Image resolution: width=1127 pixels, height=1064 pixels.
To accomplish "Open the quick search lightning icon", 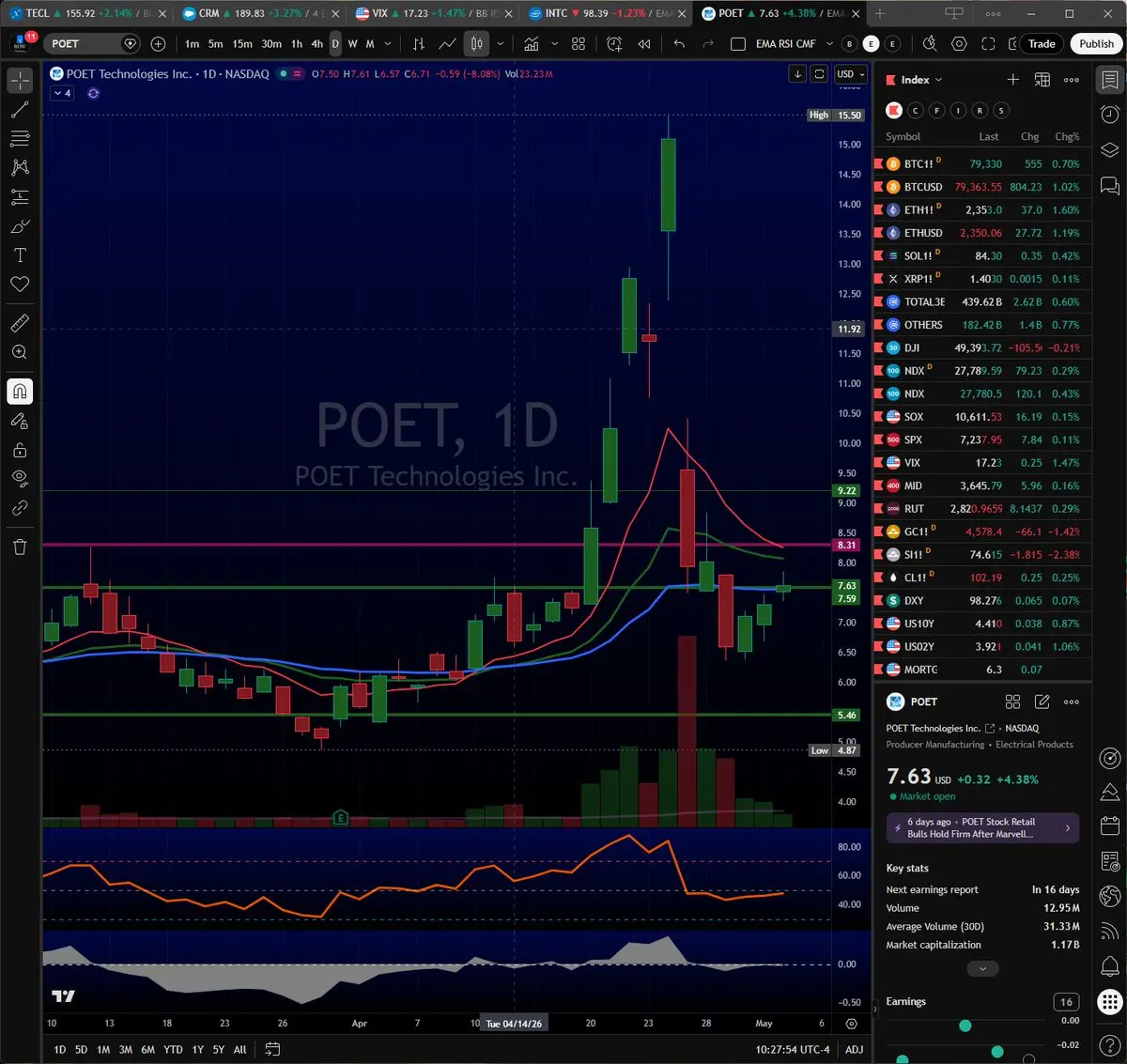I will 930,44.
